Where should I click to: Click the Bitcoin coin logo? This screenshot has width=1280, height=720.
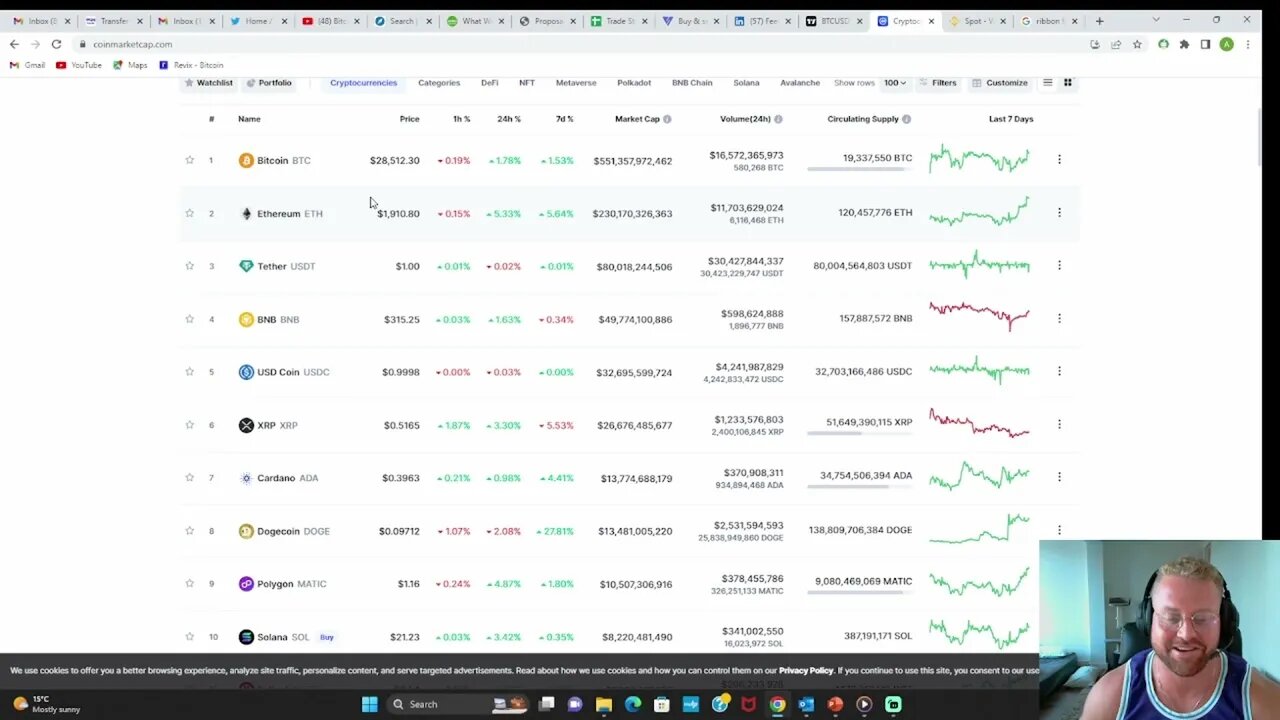[246, 160]
